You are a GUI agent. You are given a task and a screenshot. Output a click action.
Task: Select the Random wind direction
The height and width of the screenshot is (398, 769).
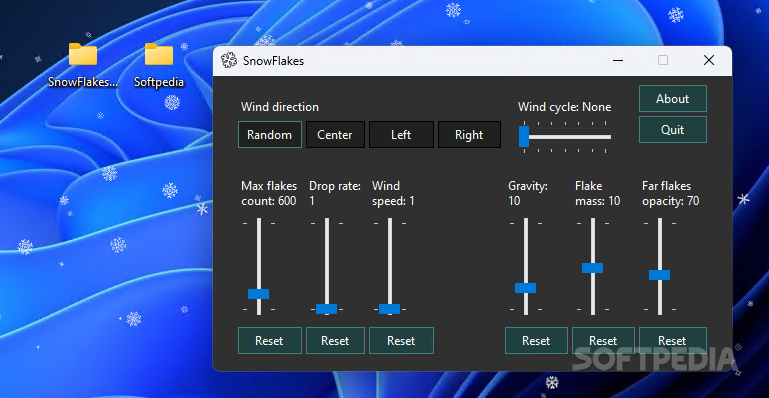click(x=270, y=135)
